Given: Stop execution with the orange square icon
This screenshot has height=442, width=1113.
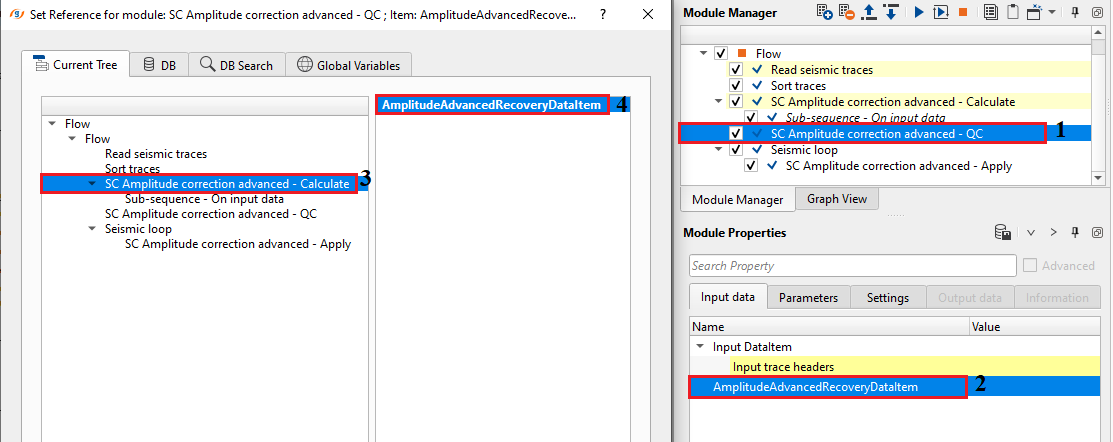Looking at the screenshot, I should [963, 12].
